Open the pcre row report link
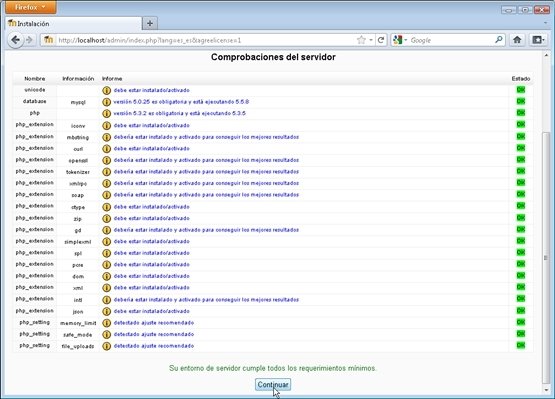 point(151,264)
